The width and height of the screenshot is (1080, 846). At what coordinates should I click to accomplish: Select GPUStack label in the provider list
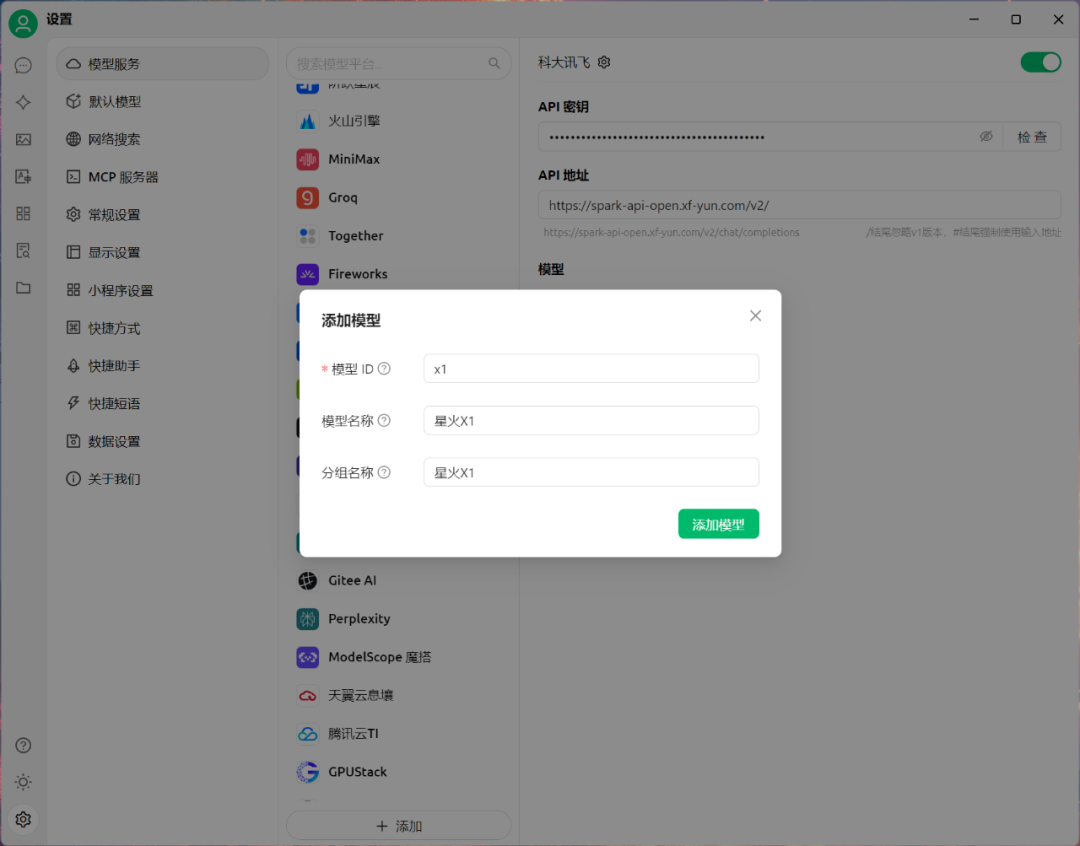pyautogui.click(x=357, y=772)
